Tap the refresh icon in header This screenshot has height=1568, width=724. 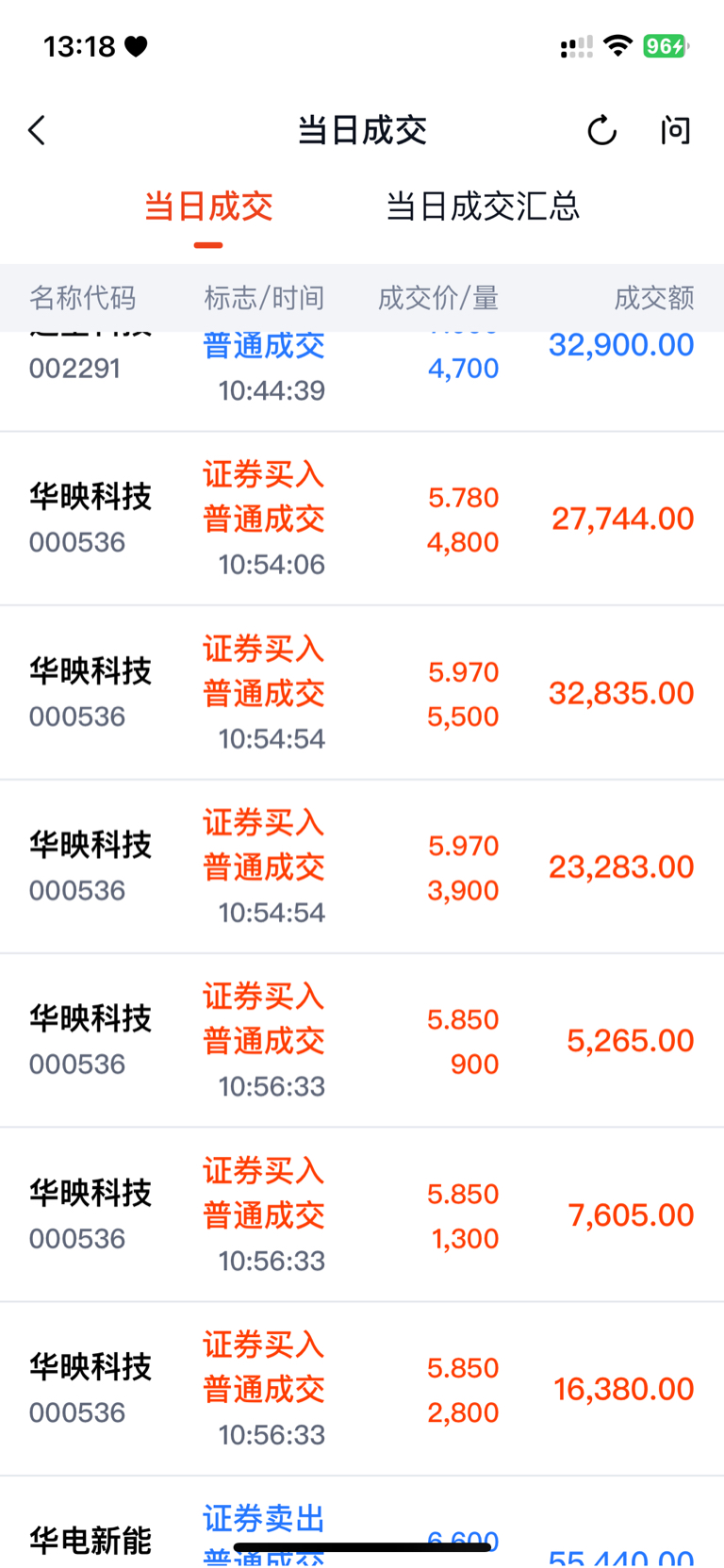click(601, 130)
